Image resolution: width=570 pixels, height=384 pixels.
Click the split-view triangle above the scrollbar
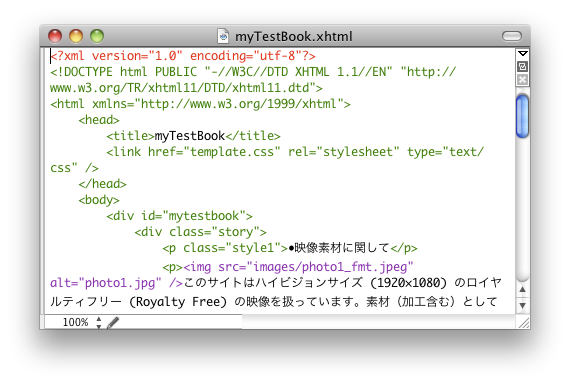tap(523, 53)
